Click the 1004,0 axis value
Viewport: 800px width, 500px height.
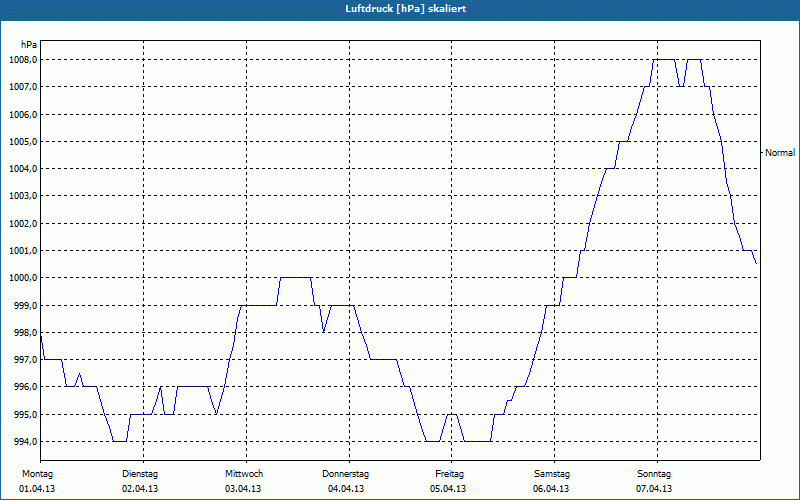23,169
